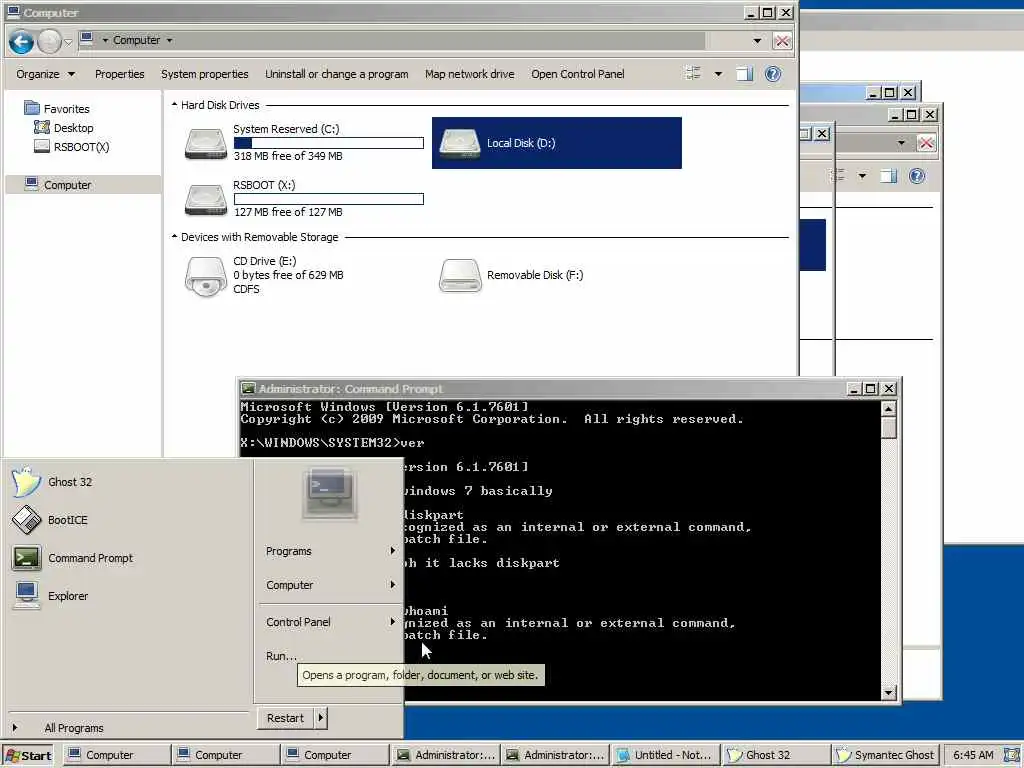This screenshot has width=1024, height=768.
Task: Click the Restart button in Start menu
Action: tap(285, 718)
